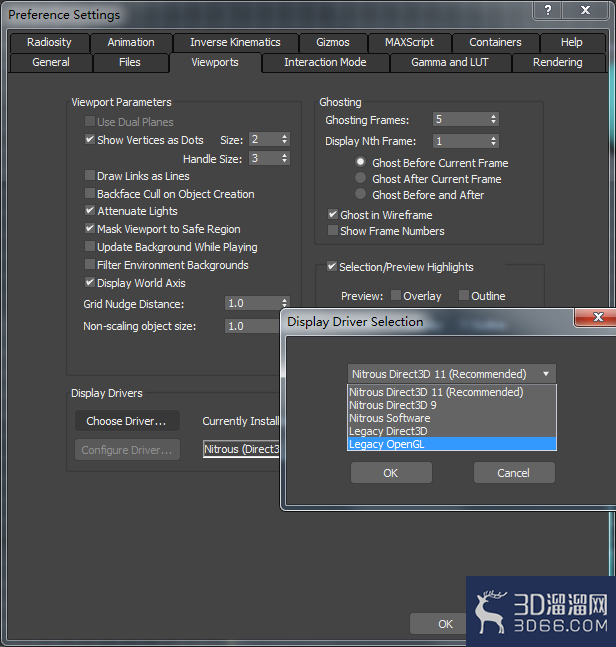
Task: Click the vertex Size spinner arrows
Action: pyautogui.click(x=284, y=139)
